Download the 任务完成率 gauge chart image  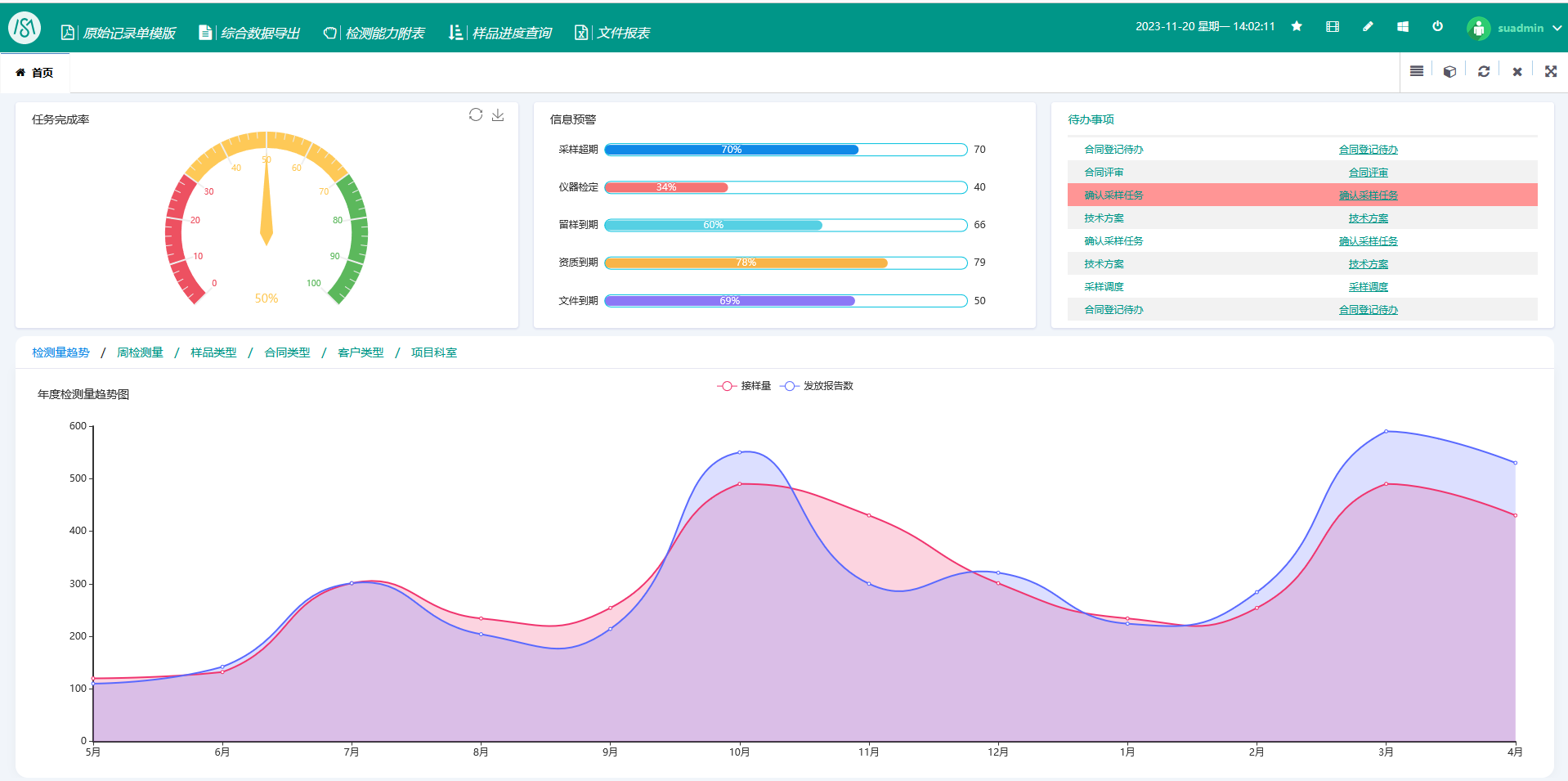[498, 114]
